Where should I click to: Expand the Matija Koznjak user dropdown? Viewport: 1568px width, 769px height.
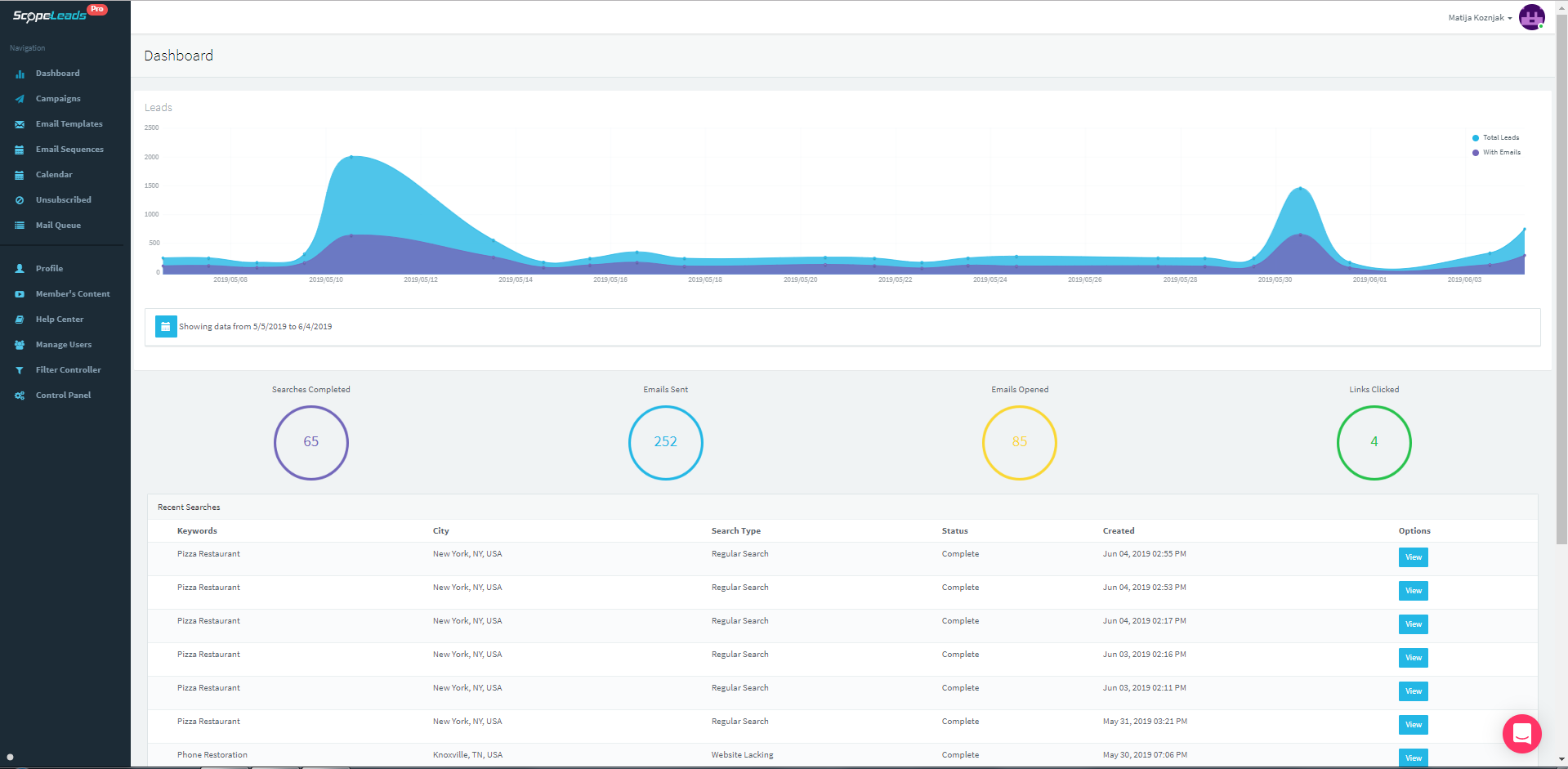[x=1480, y=18]
